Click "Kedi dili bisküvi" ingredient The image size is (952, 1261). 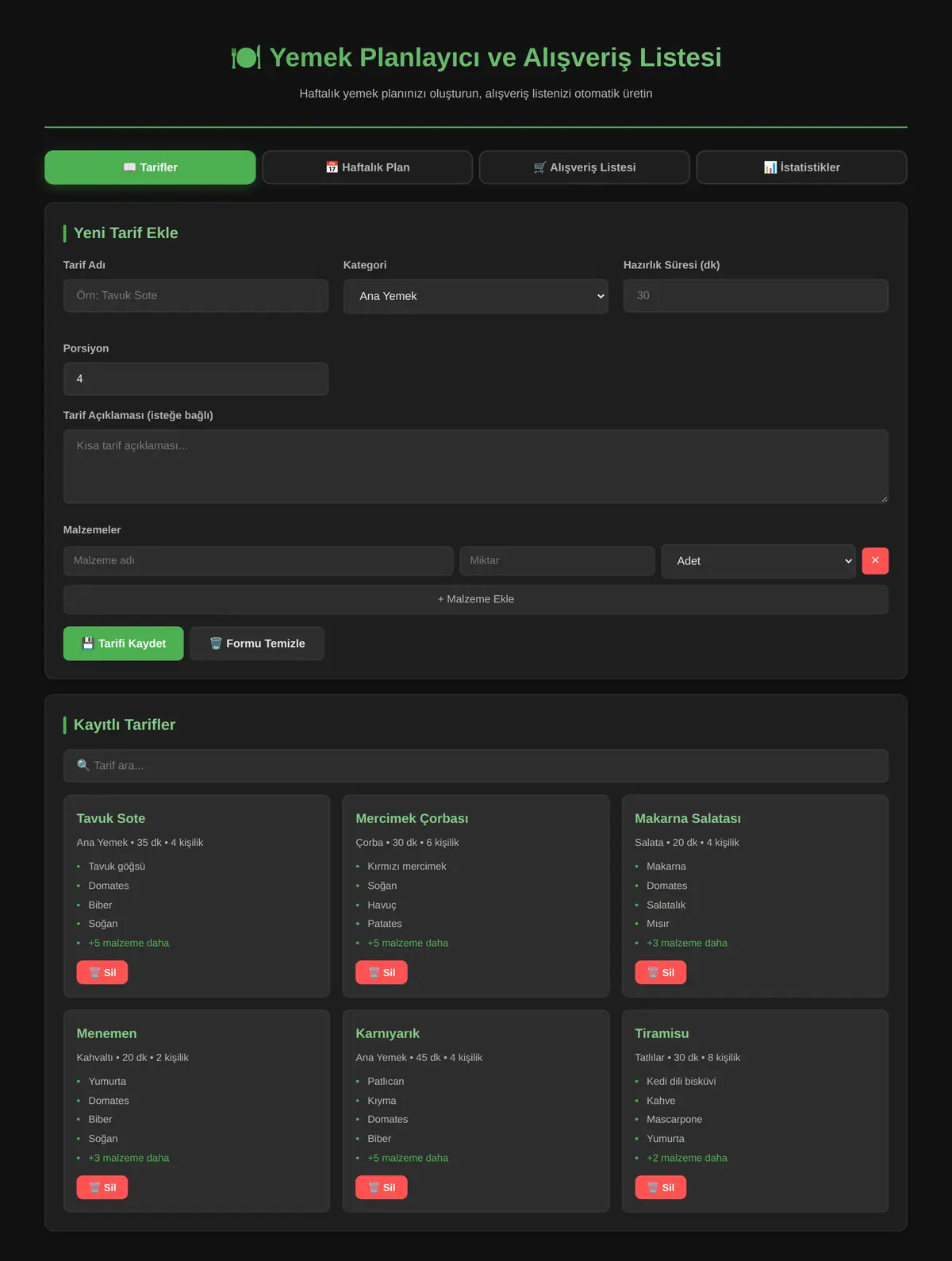point(681,1081)
